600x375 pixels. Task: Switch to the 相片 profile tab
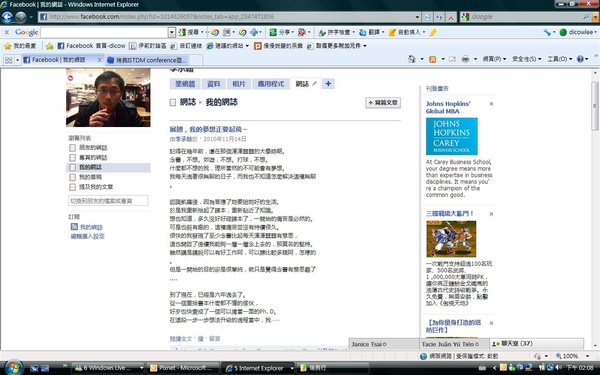click(239, 84)
